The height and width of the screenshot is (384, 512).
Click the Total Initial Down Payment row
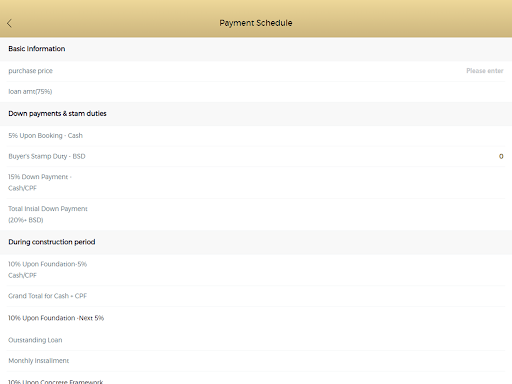pyautogui.click(x=256, y=214)
